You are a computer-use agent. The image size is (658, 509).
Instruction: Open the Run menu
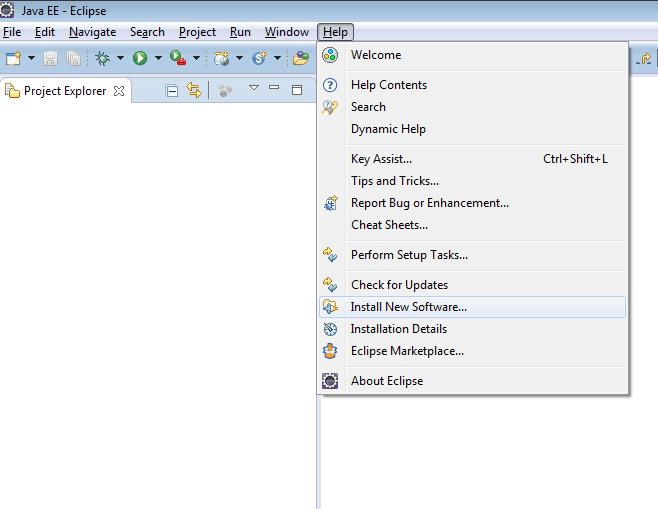240,32
